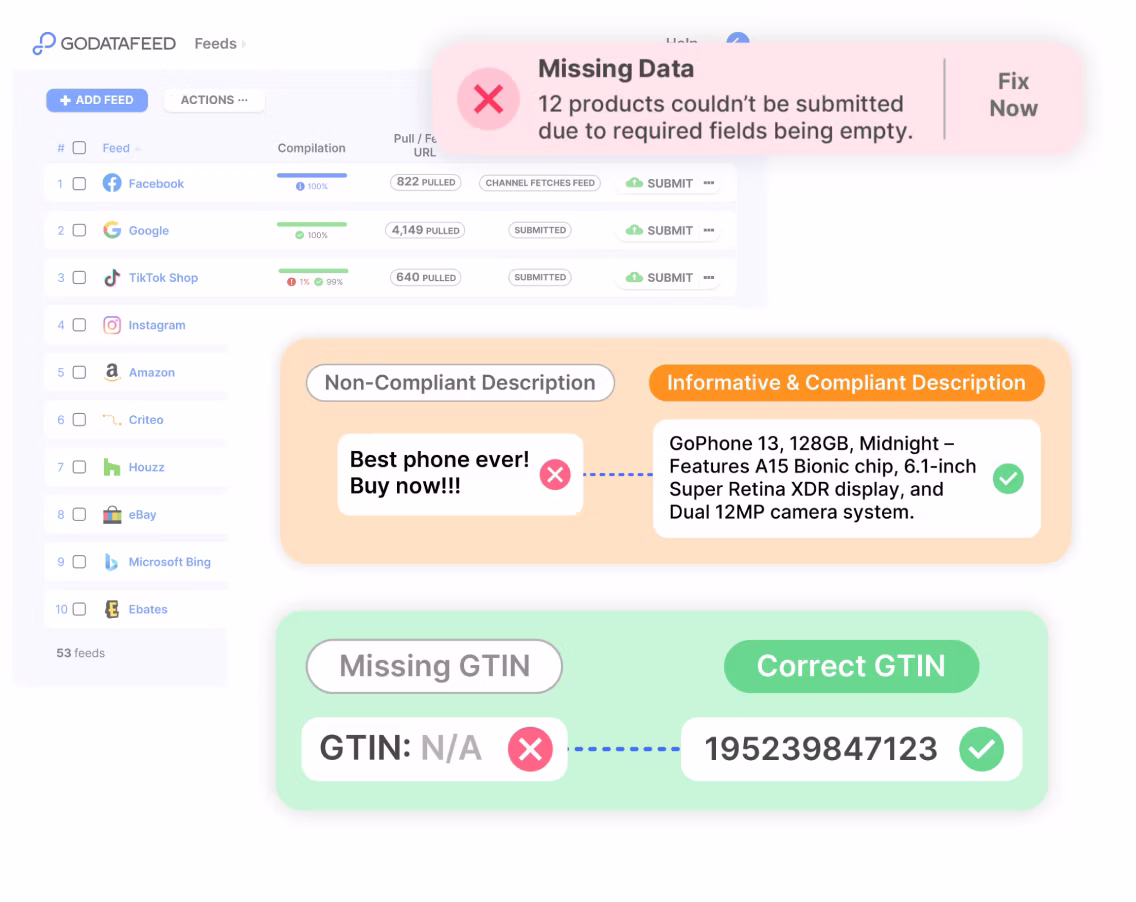Click Fix Now in Missing Data alert
This screenshot has height=902, width=1136.
coord(1014,95)
